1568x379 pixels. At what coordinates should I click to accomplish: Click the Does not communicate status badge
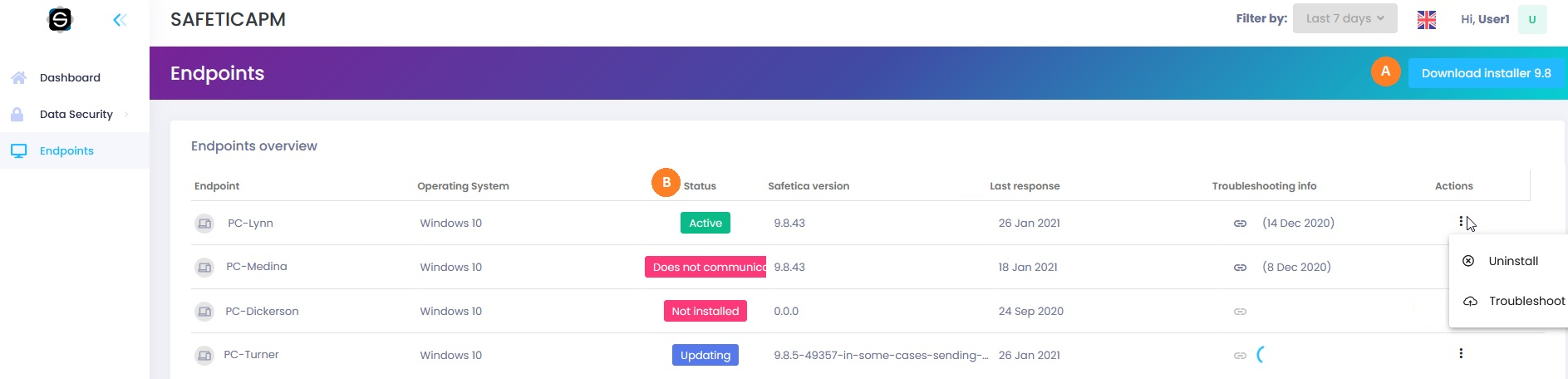click(x=705, y=267)
